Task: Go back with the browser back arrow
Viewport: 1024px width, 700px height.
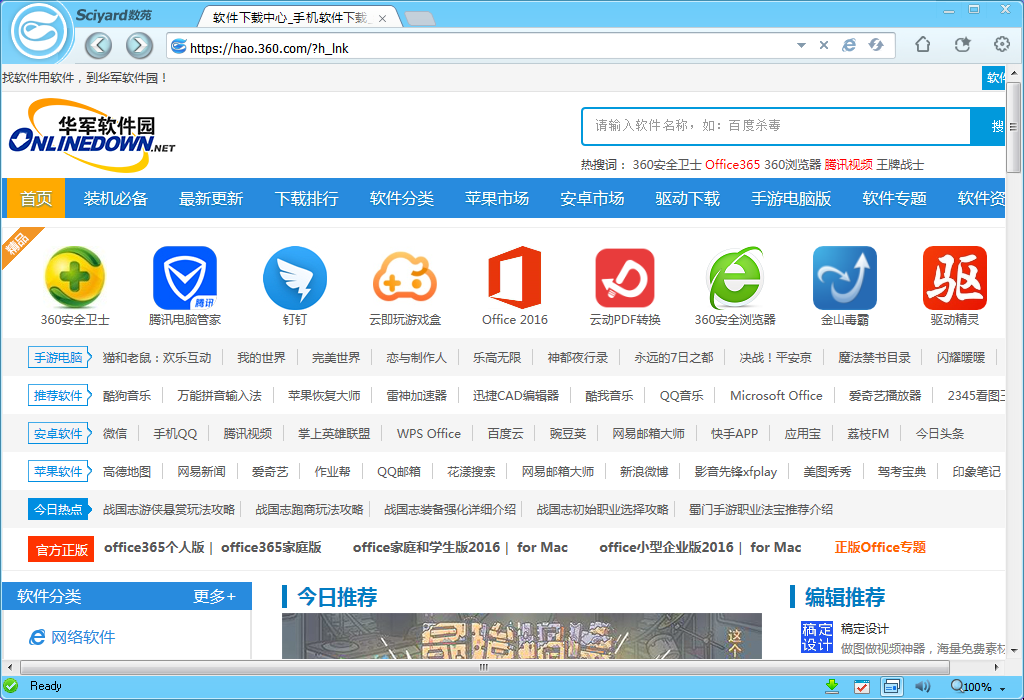Action: click(x=99, y=46)
